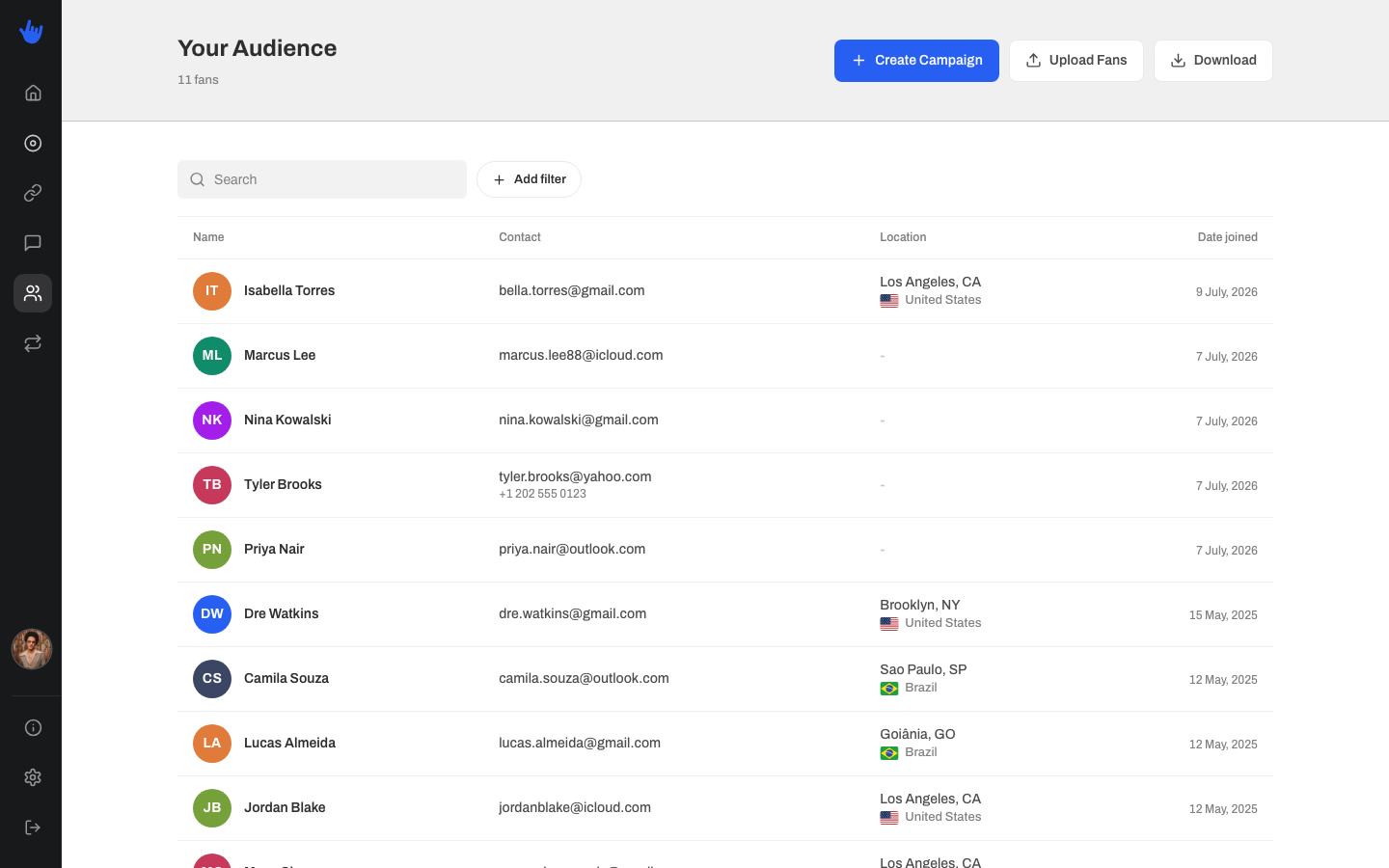Click the Create Campaign button
The width and height of the screenshot is (1389, 868).
tap(916, 61)
